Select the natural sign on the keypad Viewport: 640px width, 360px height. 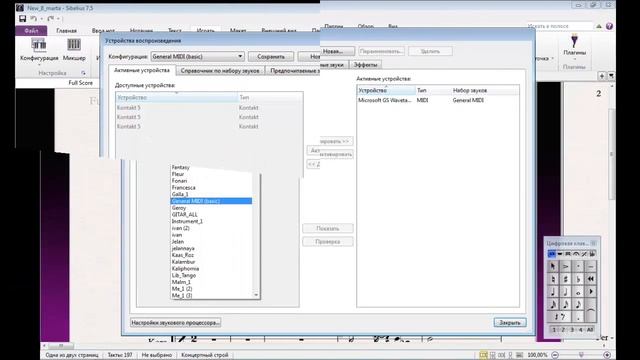point(553,279)
